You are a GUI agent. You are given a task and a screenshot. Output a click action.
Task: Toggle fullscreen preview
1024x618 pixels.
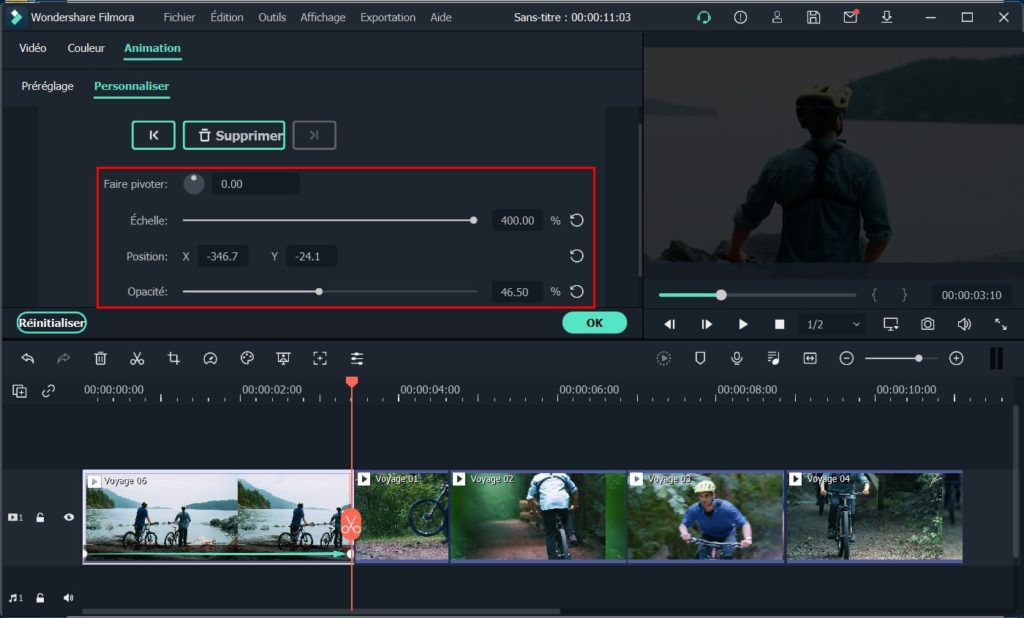coord(1000,324)
